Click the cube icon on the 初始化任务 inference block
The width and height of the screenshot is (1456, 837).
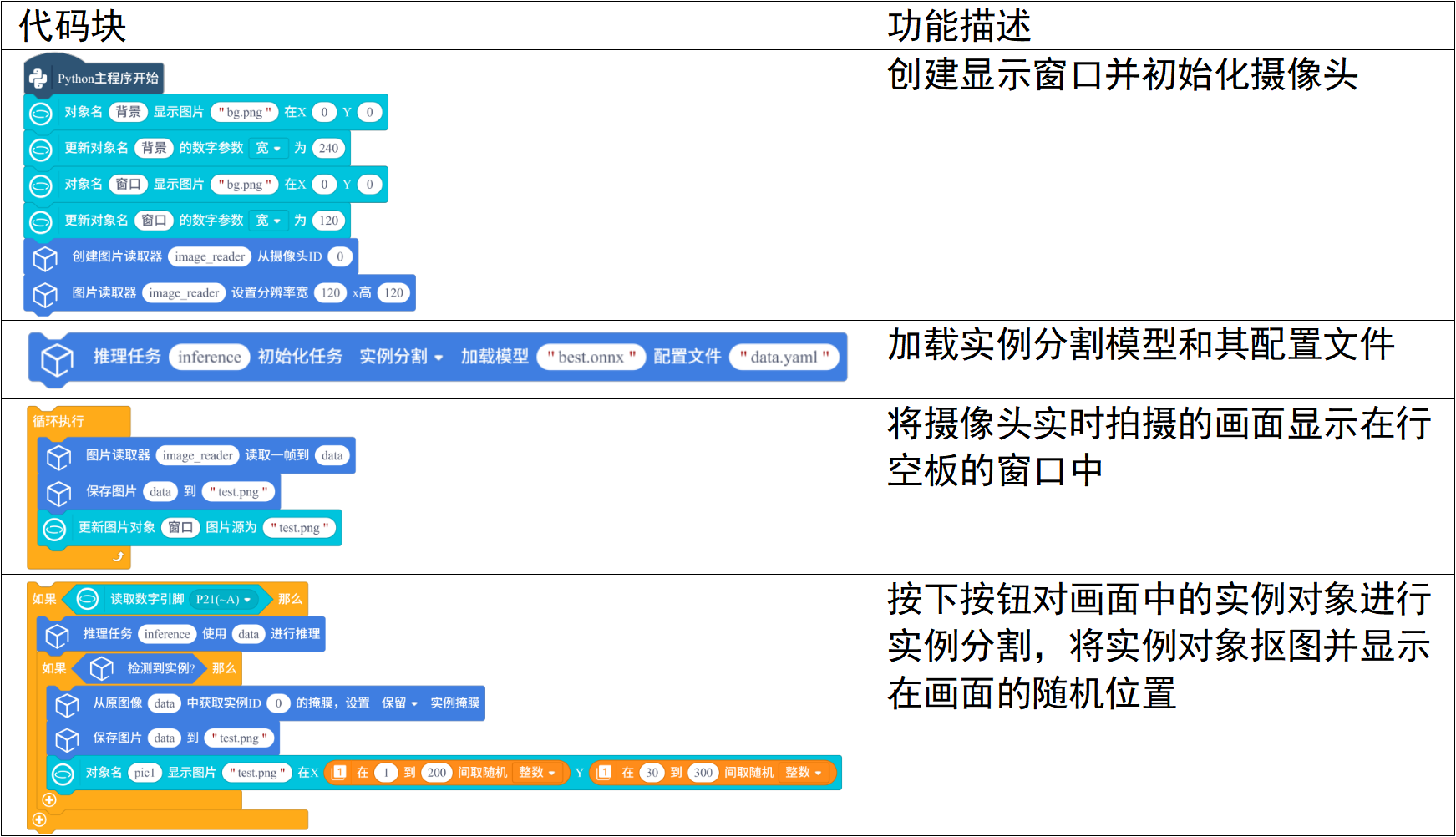[57, 359]
